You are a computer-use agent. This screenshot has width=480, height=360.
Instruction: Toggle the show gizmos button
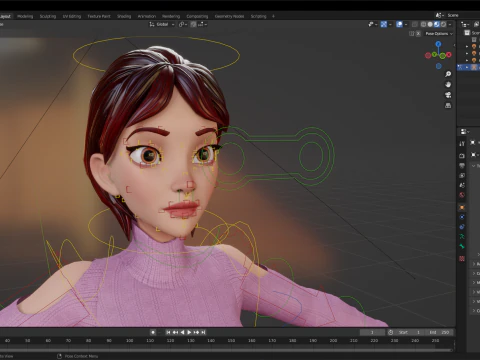click(x=384, y=24)
